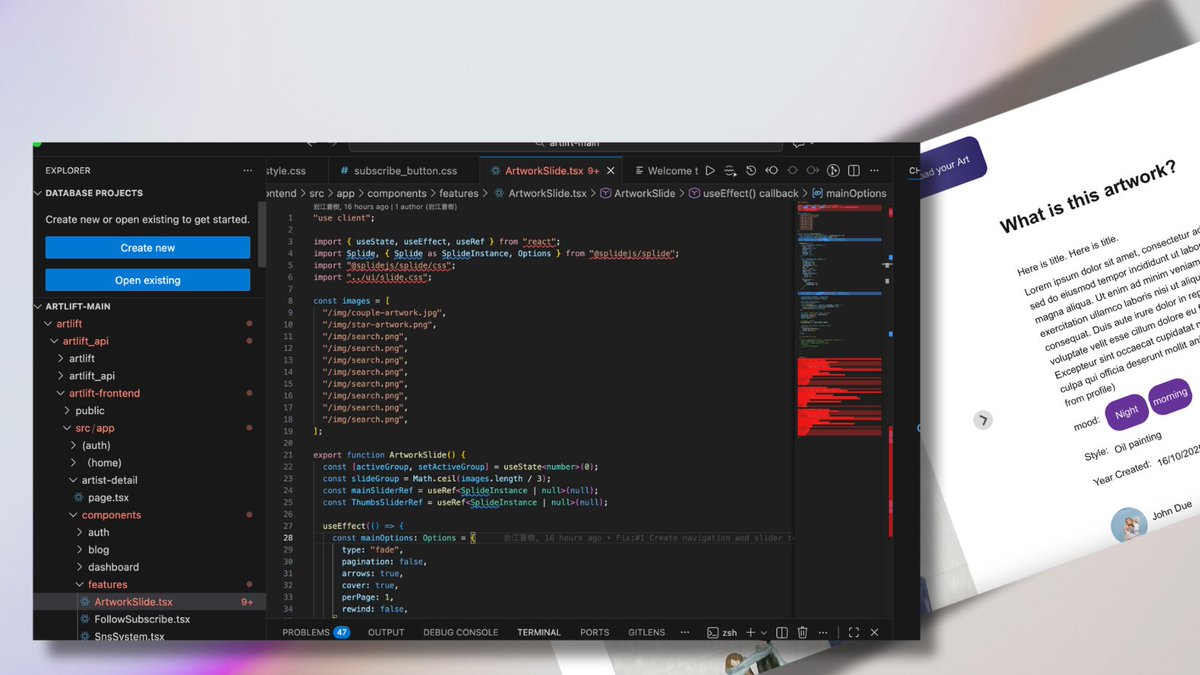Click the Run play icon in editor toolbar
This screenshot has height=675, width=1200.
coord(710,171)
